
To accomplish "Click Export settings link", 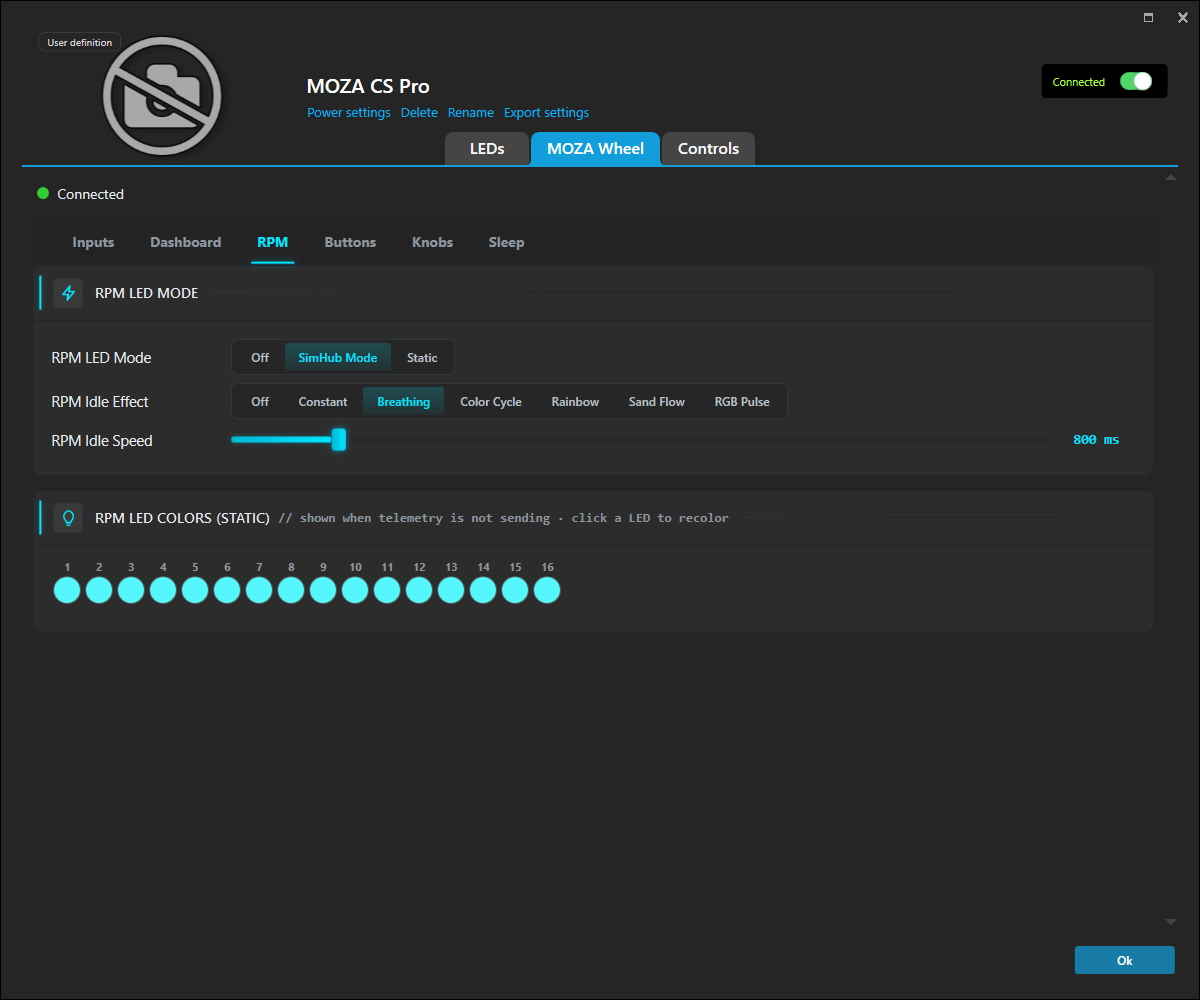I will click(546, 113).
